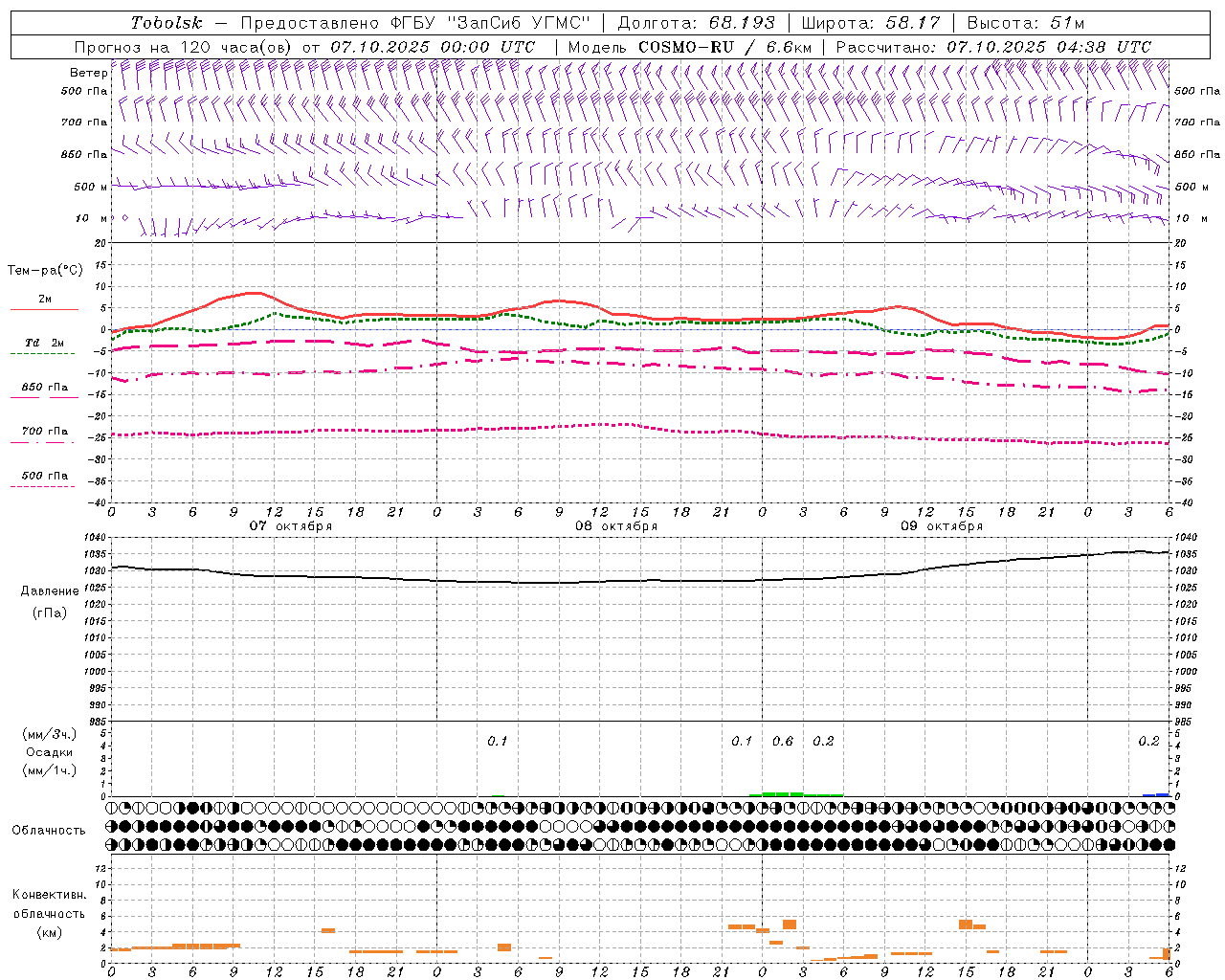Click the "Конвективн." convective cloud label
Screen dimensions: 1225x980
click(50, 894)
